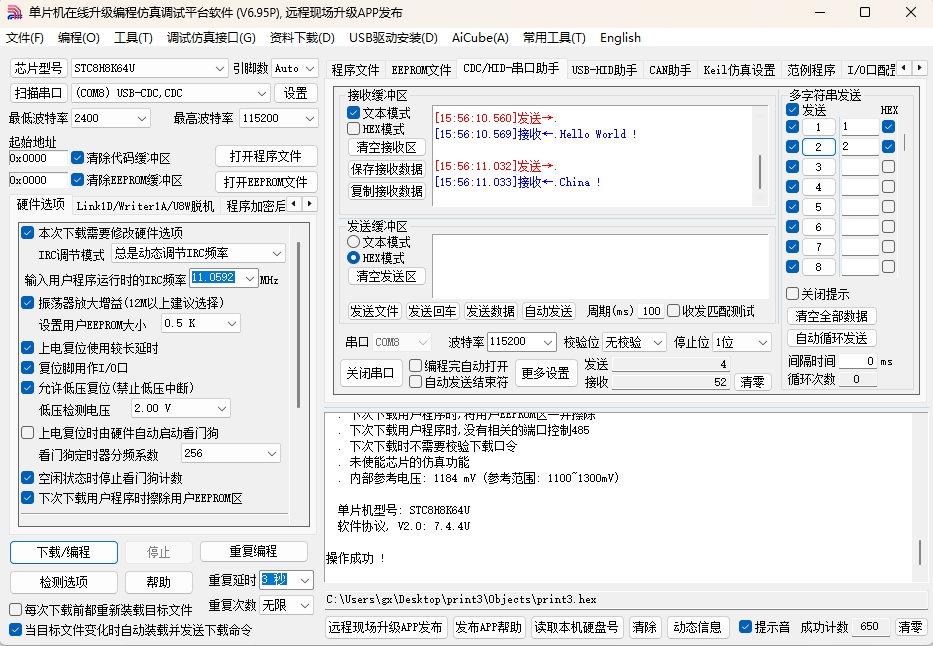This screenshot has height=646, width=933.
Task: Toggle the 关闭提示 checkbox
Action: click(792, 294)
